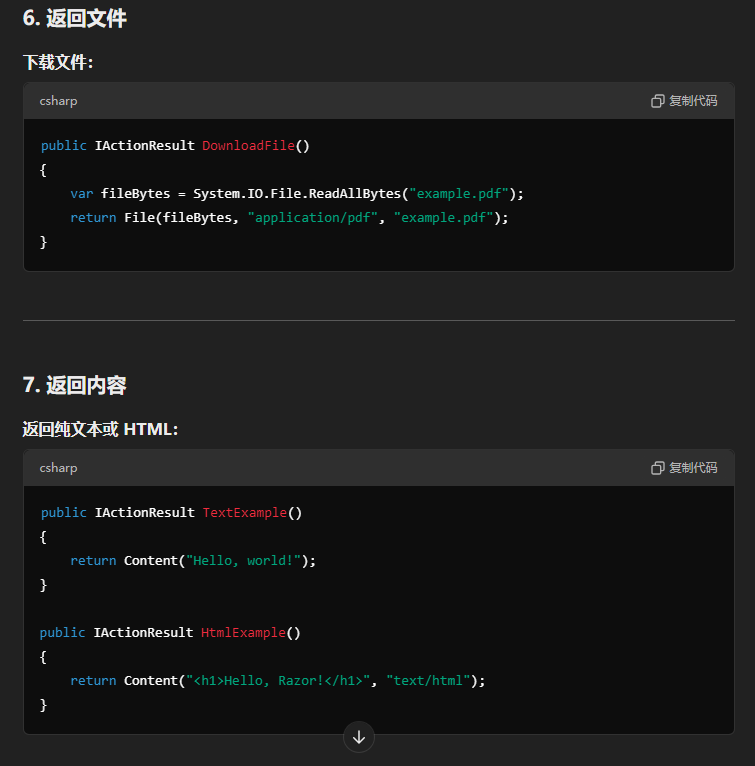This screenshot has width=755, height=766.
Task: Click the "text/html" string in the code
Action: [x=428, y=681]
